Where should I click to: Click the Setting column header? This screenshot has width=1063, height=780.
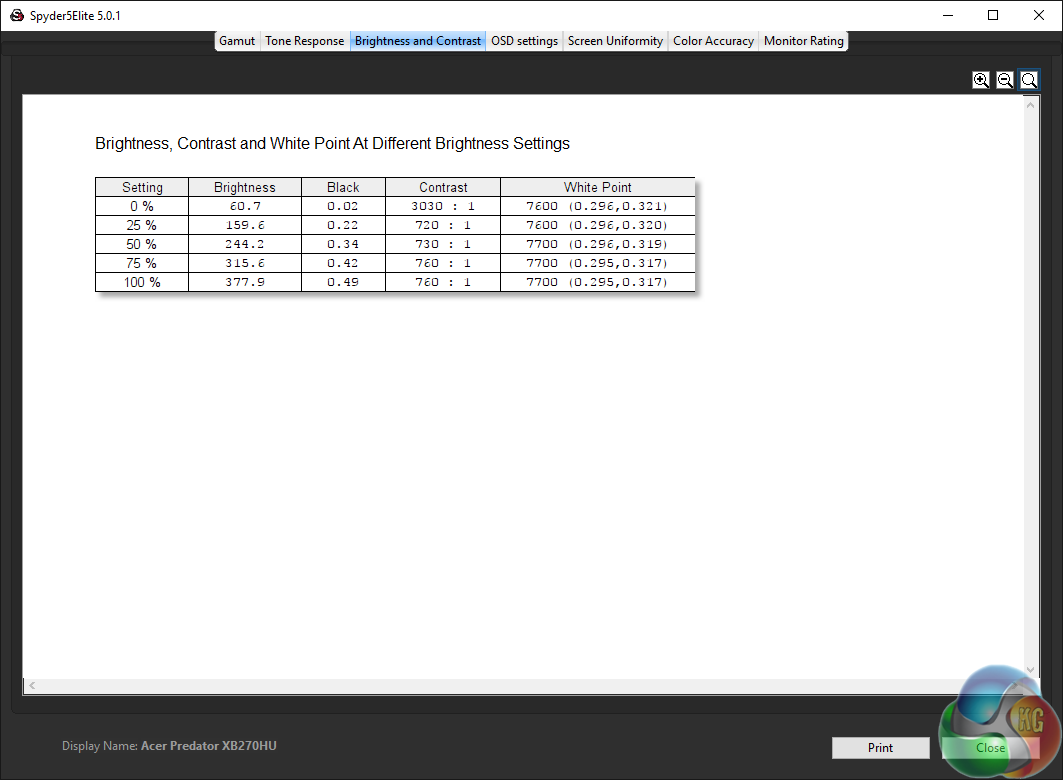142,187
